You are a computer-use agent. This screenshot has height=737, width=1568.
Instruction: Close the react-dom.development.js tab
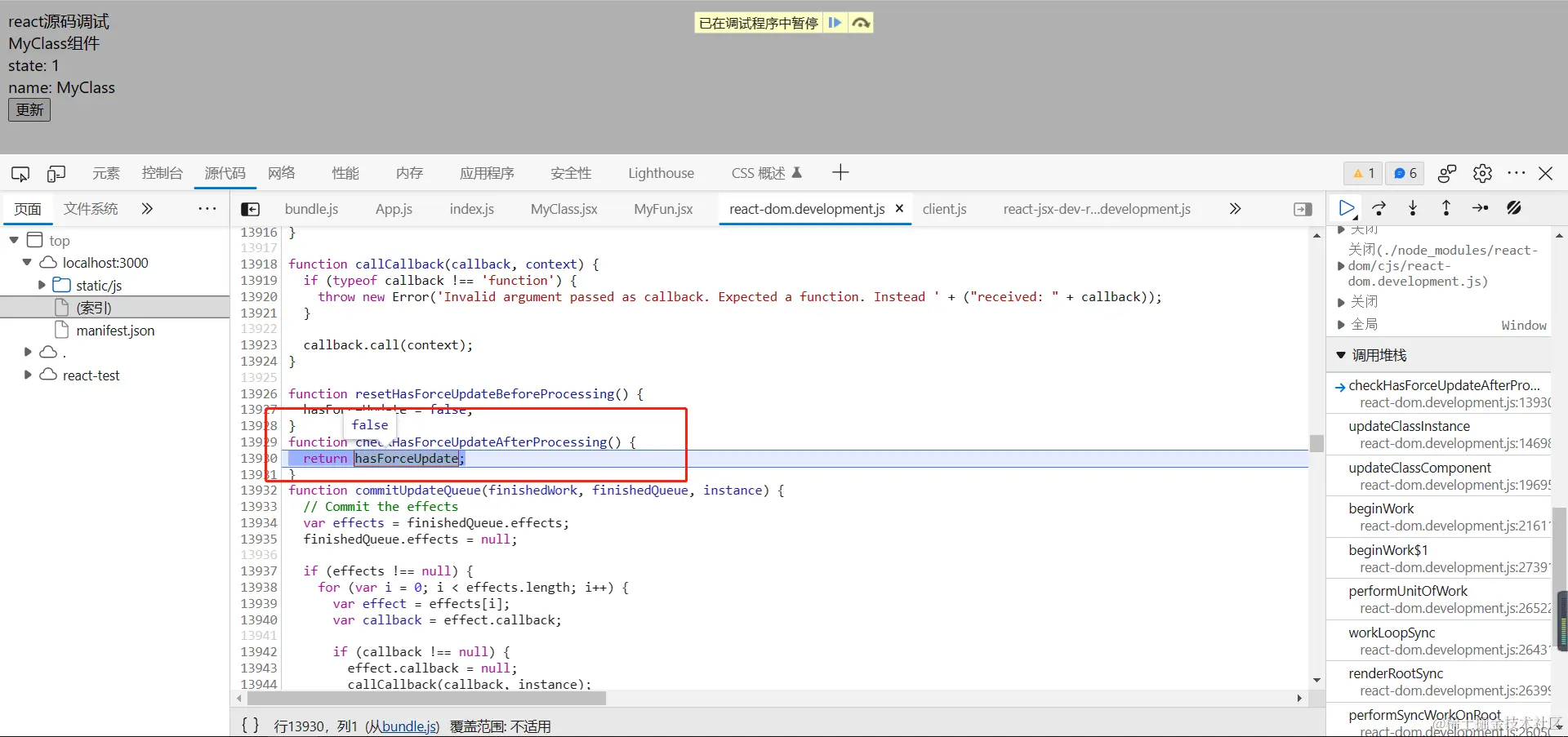(x=899, y=208)
